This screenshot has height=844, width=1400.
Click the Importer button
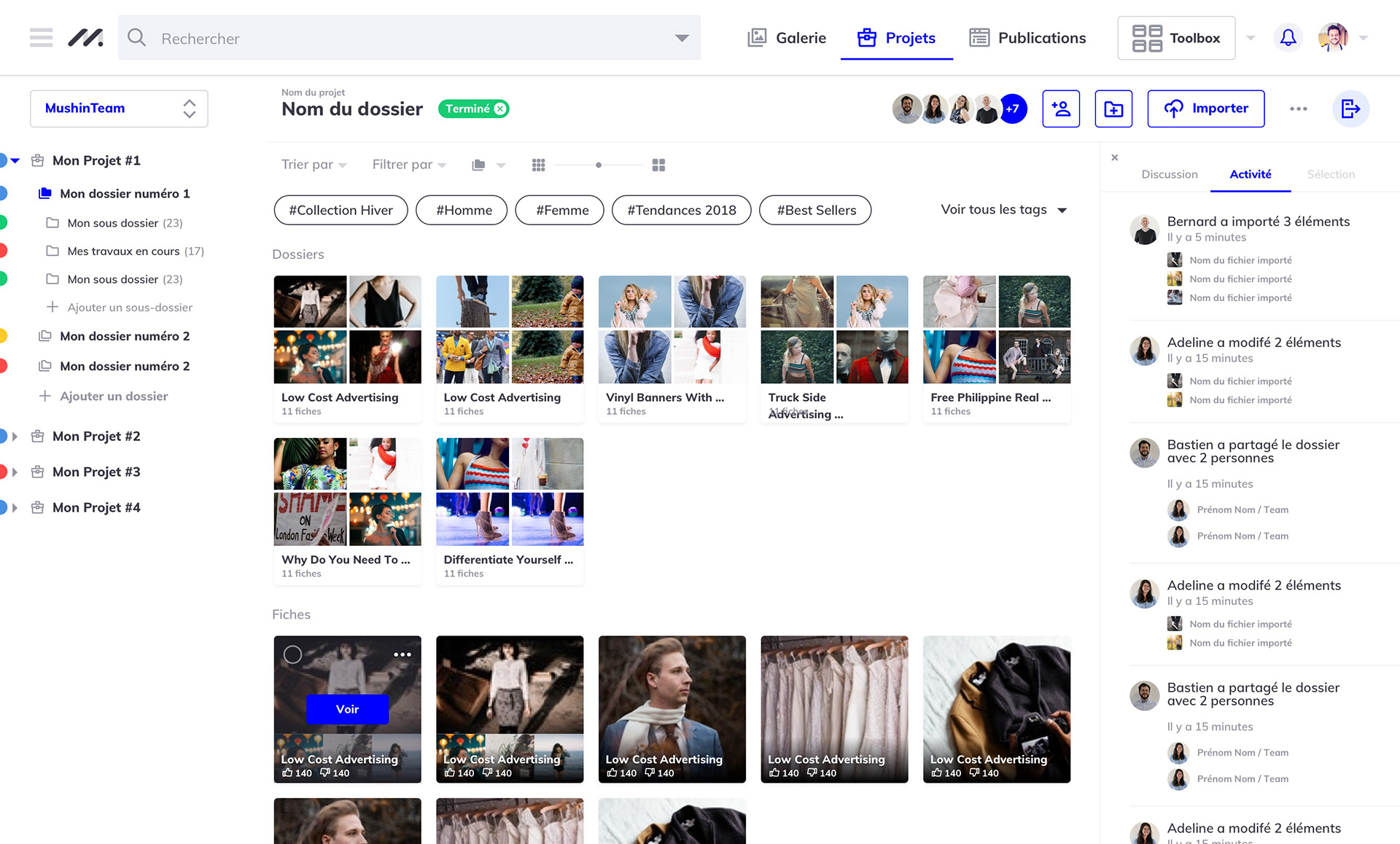tap(1205, 109)
